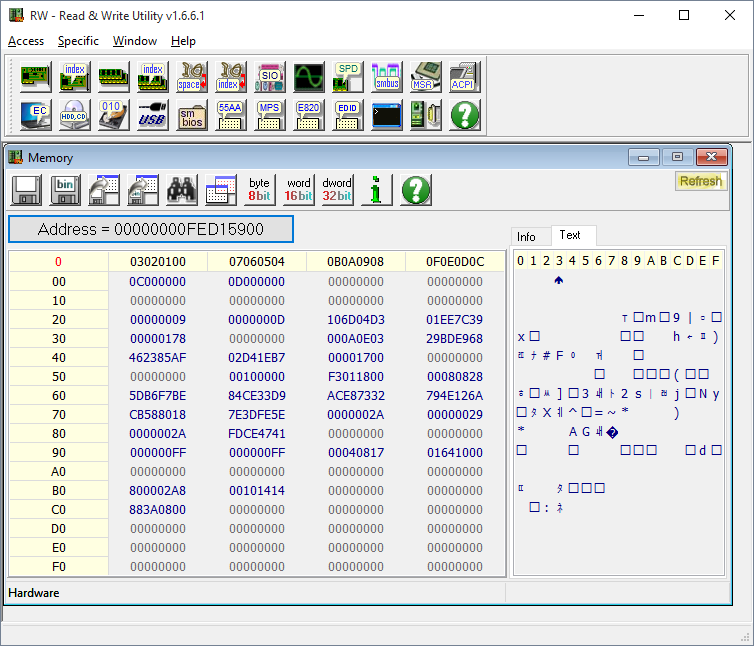Open the Embedded Controller (EC) icon

point(37,115)
